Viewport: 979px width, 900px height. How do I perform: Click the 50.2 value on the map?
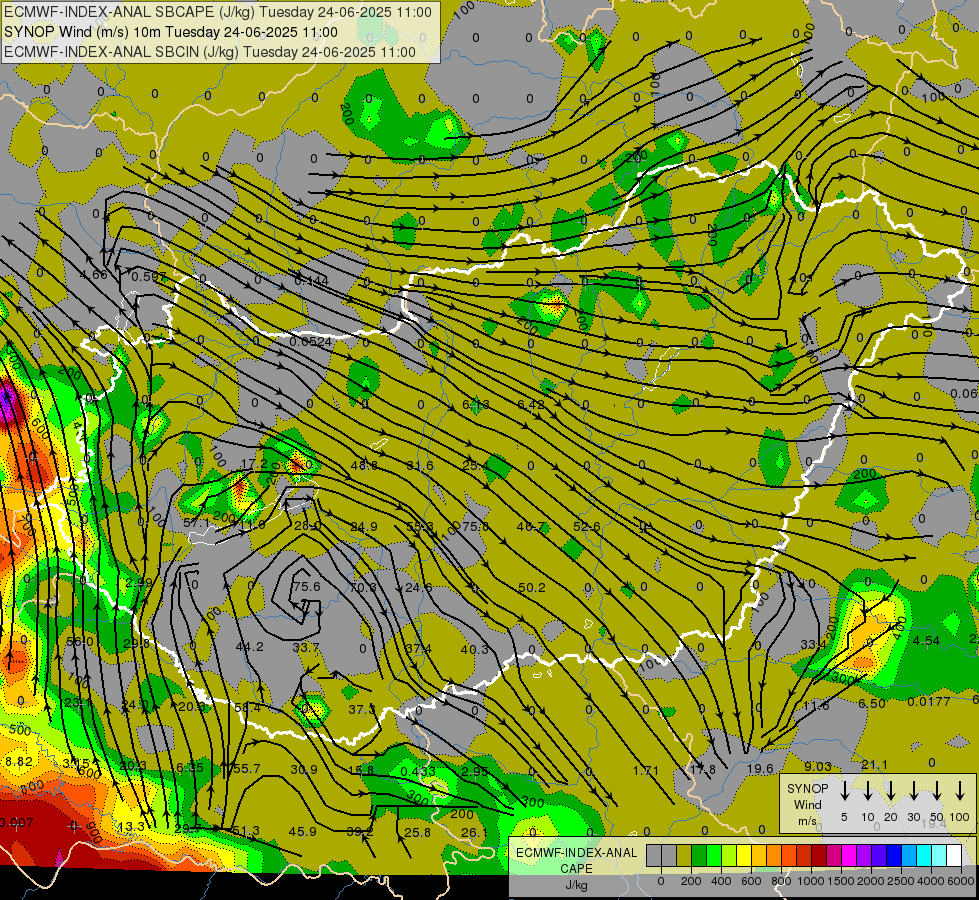coord(532,588)
